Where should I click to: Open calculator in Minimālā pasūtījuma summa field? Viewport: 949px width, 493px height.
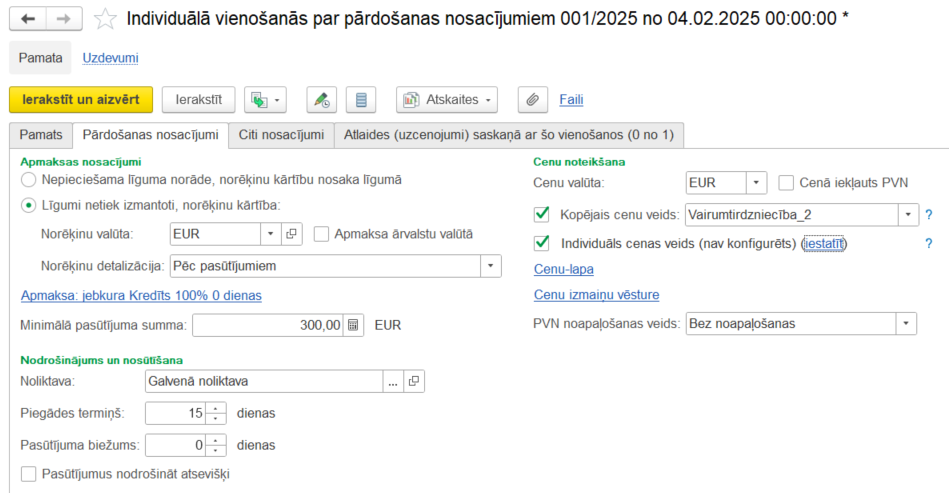[353, 325]
